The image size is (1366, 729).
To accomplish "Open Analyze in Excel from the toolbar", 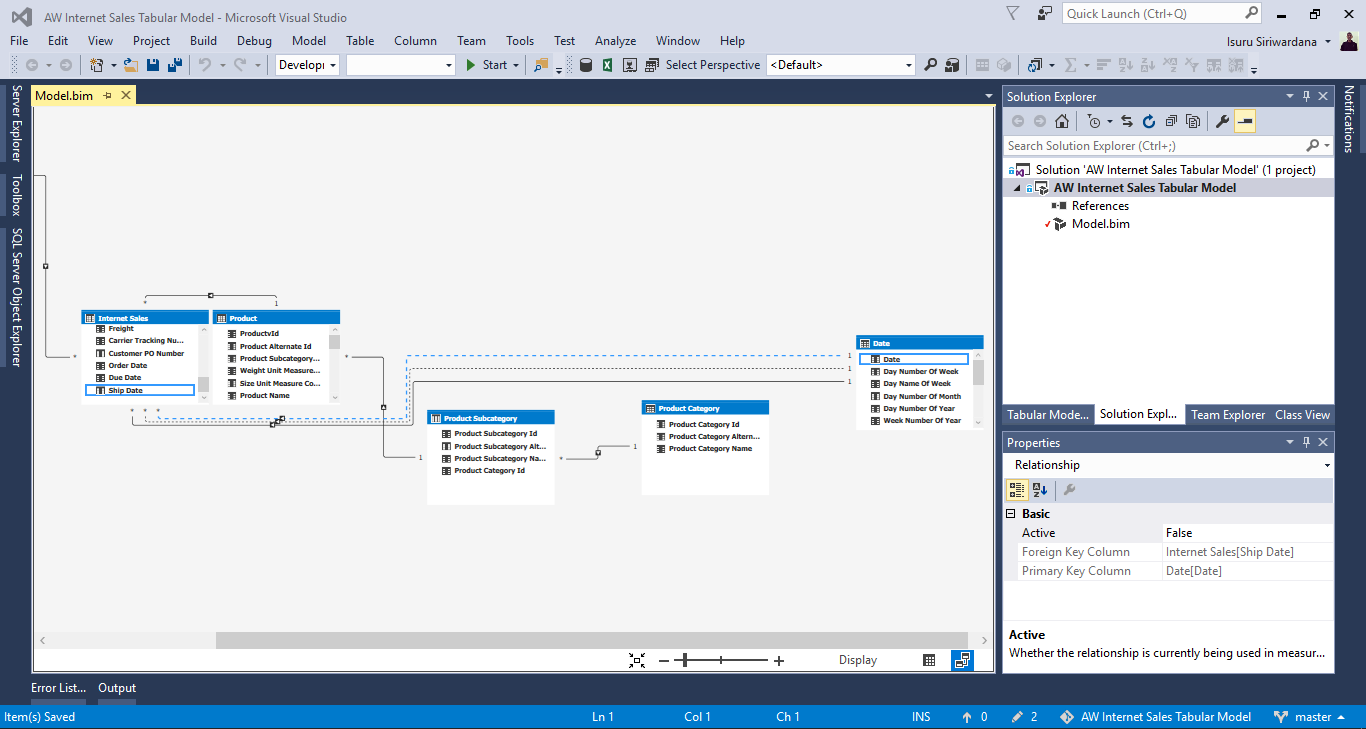I will pyautogui.click(x=607, y=64).
